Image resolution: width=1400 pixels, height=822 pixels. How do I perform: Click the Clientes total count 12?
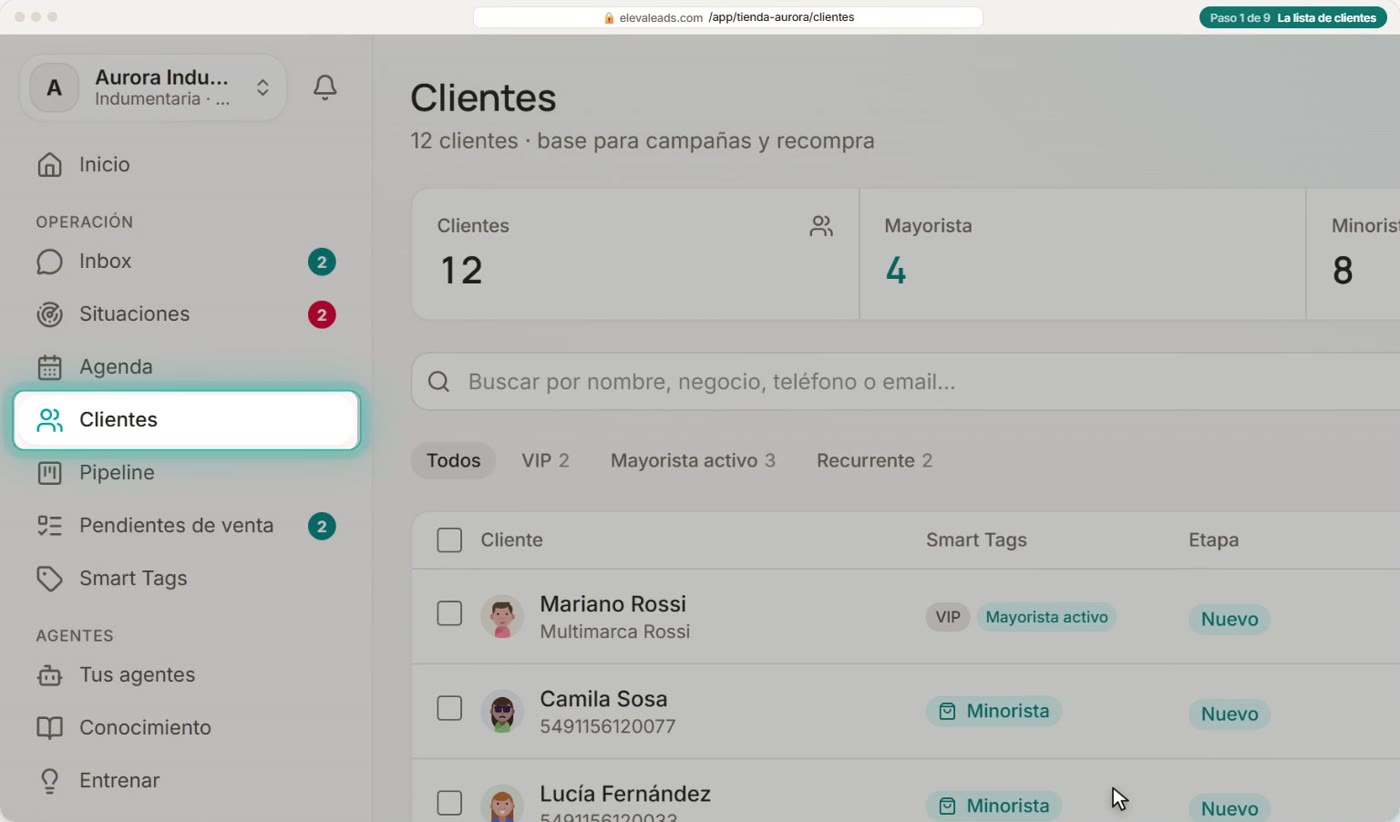461,271
